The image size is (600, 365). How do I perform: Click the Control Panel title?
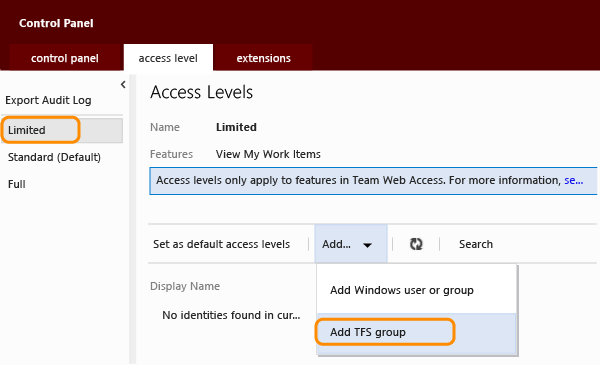(56, 23)
